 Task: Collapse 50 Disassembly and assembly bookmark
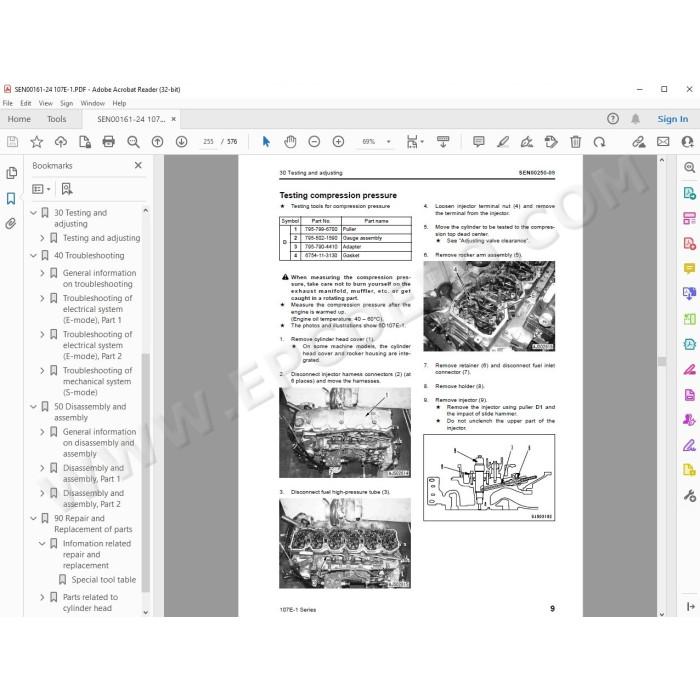point(33,407)
